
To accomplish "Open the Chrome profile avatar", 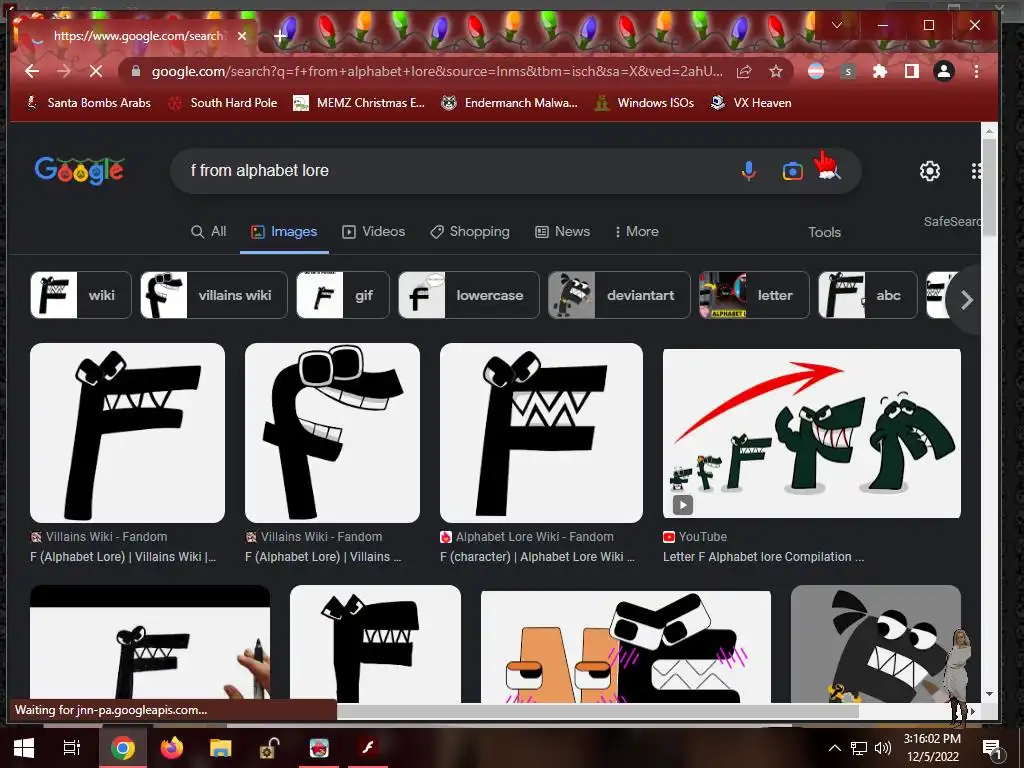I will click(944, 71).
